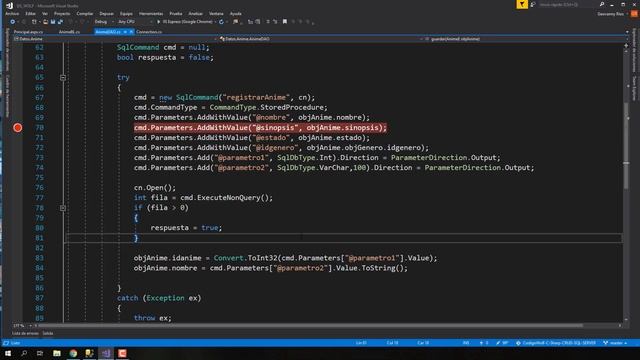The width and height of the screenshot is (640, 360).
Task: Click the feedback icon near quick launch
Action: pyautogui.click(x=533, y=4)
